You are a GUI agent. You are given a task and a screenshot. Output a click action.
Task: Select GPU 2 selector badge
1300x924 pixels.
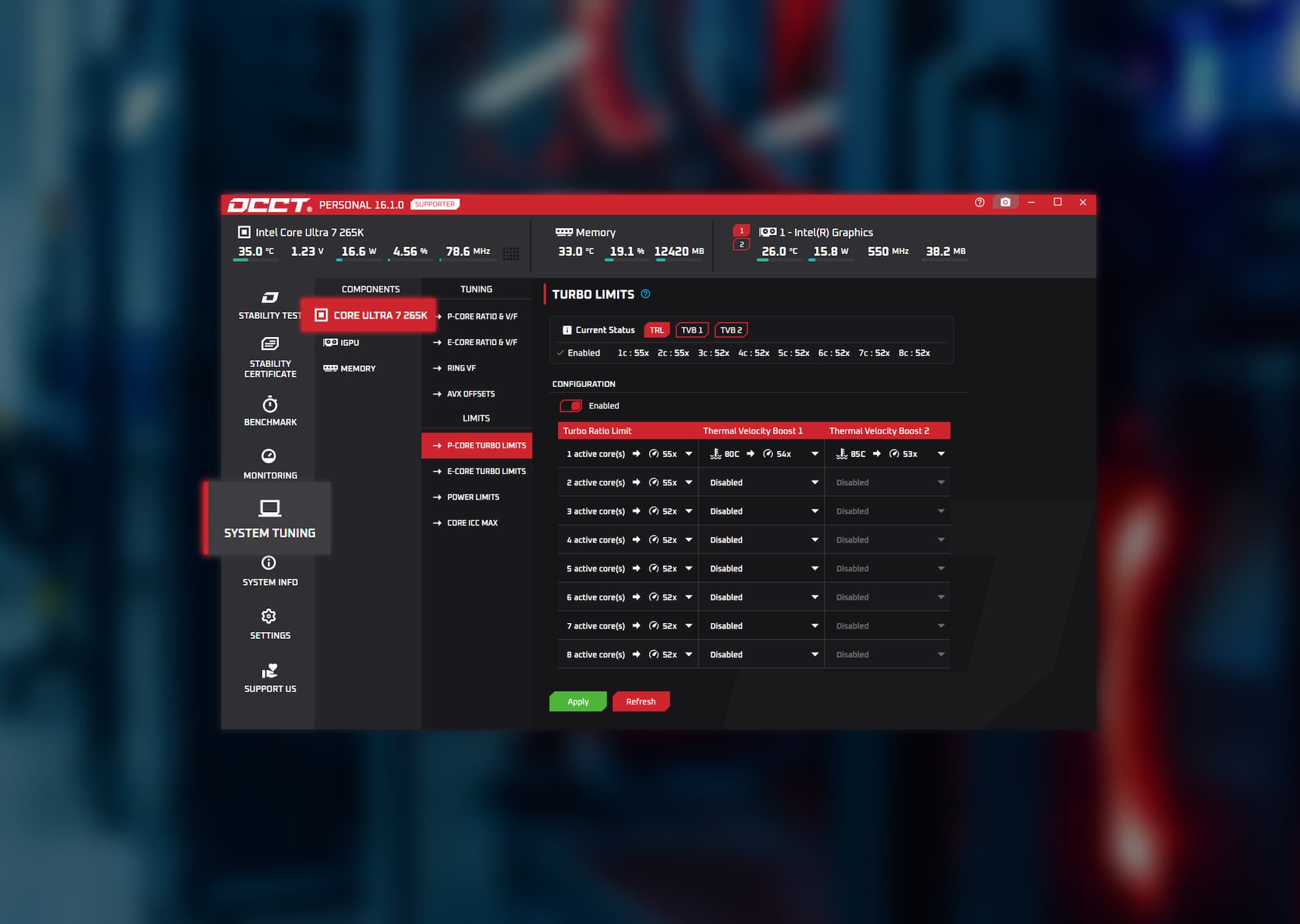(x=741, y=244)
